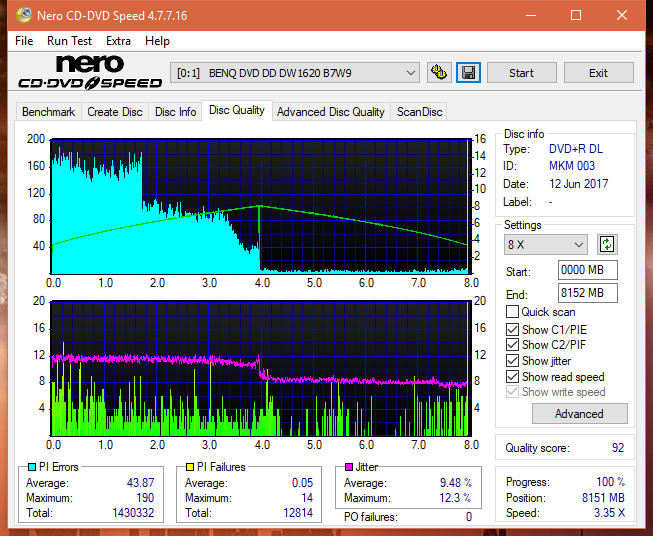Image resolution: width=653 pixels, height=536 pixels.
Task: Click the disc date 12 Jun 2017
Action: click(x=578, y=184)
